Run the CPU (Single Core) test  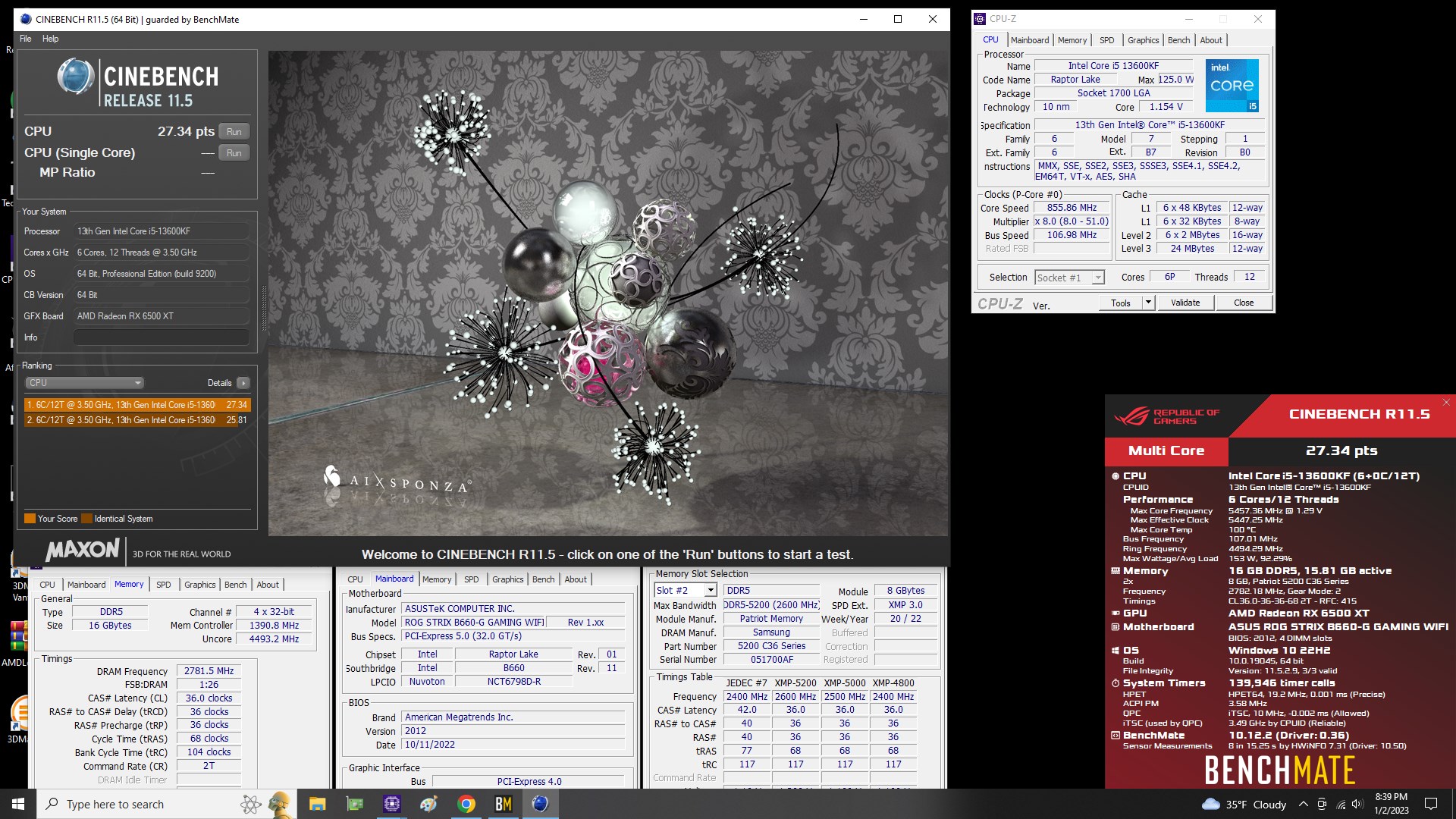[x=234, y=153]
